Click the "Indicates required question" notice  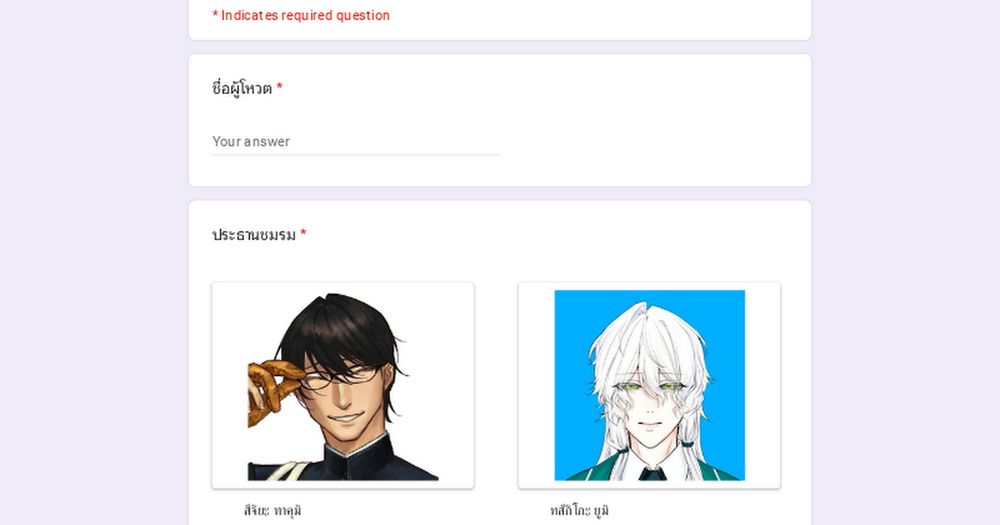point(301,15)
